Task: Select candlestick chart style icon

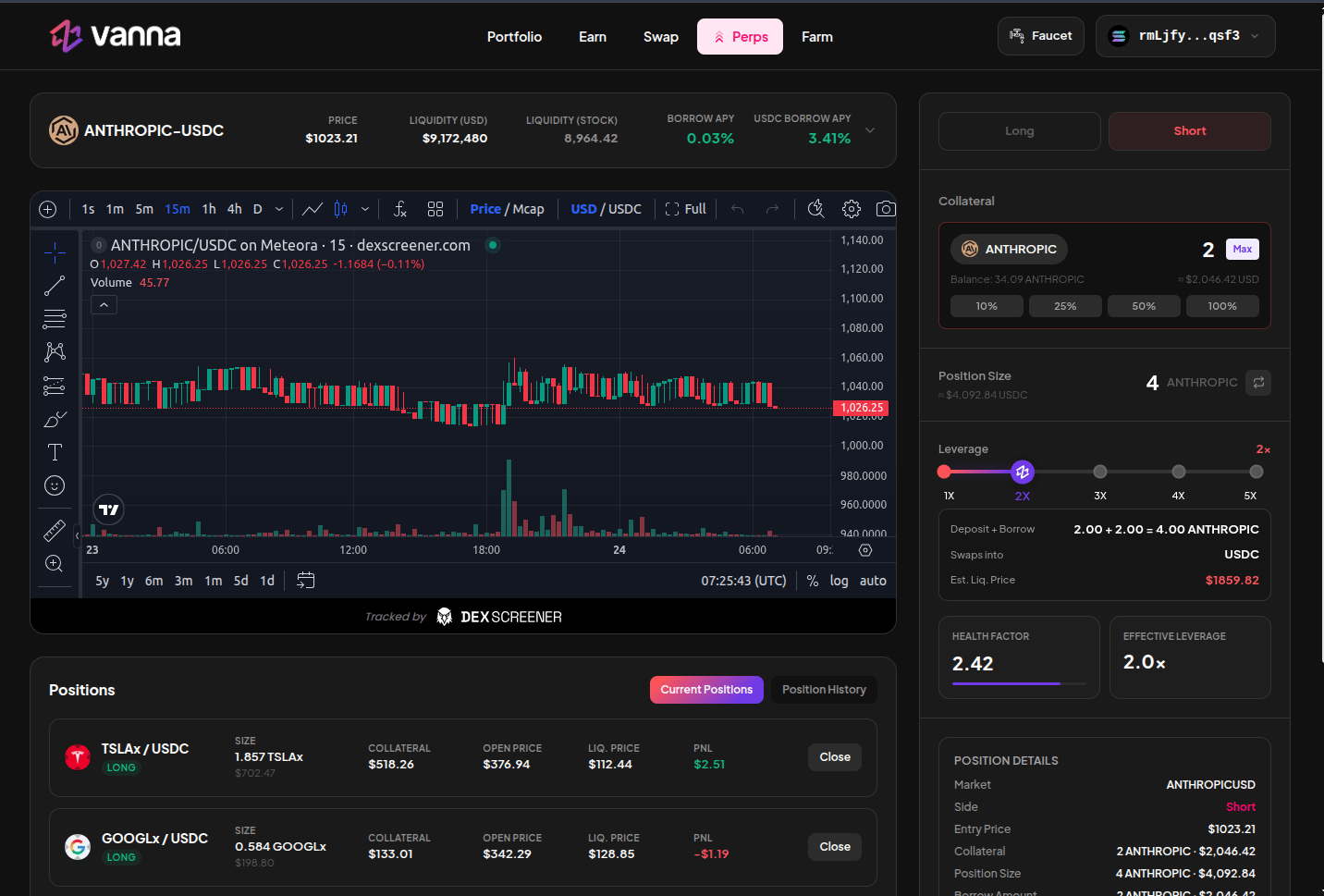Action: pyautogui.click(x=340, y=209)
